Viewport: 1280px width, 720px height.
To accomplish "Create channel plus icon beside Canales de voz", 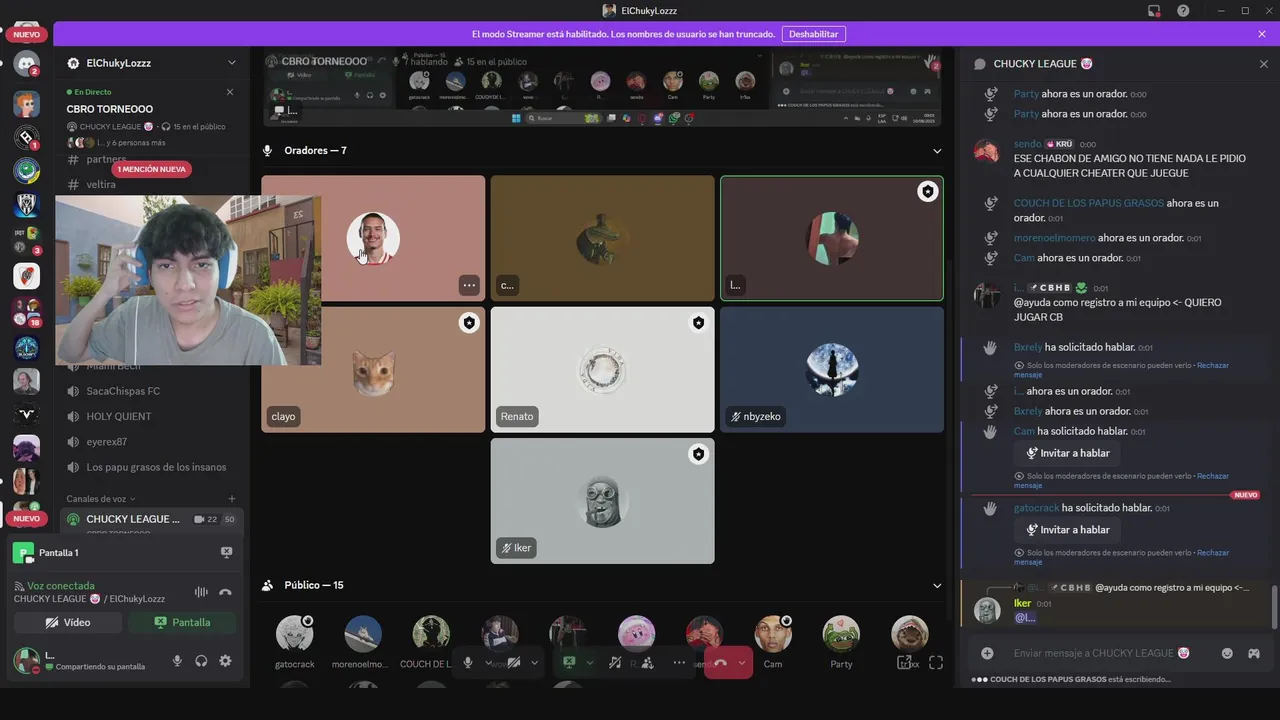I will point(232,499).
